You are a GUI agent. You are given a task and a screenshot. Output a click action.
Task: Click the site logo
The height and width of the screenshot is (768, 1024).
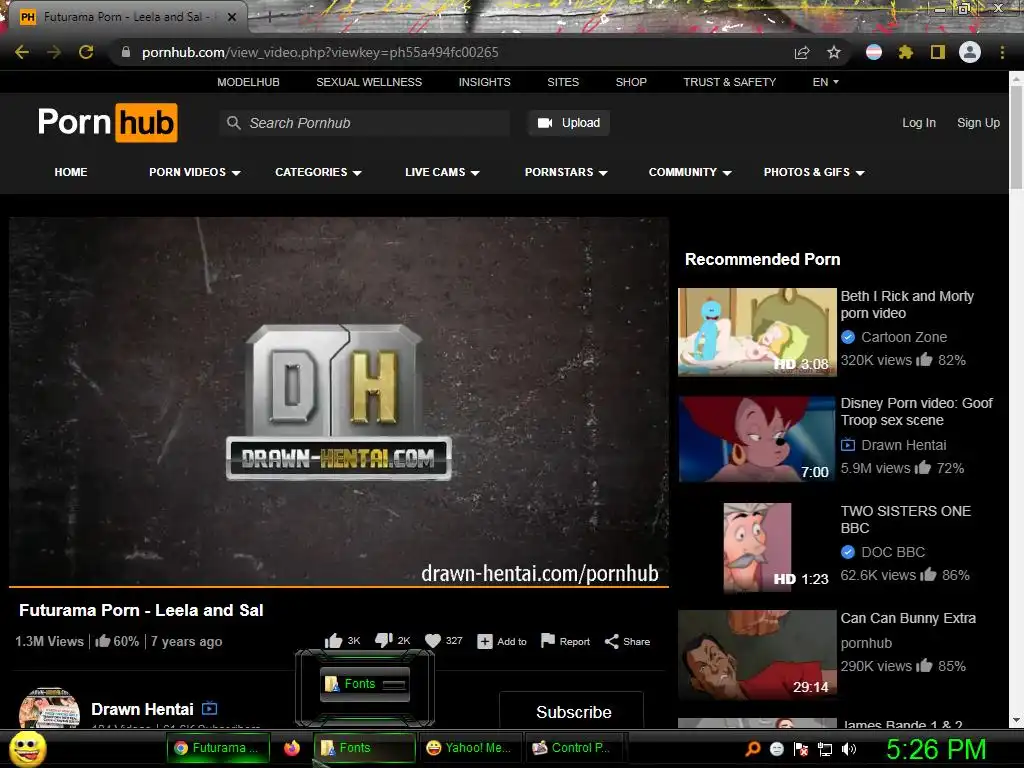(x=108, y=123)
